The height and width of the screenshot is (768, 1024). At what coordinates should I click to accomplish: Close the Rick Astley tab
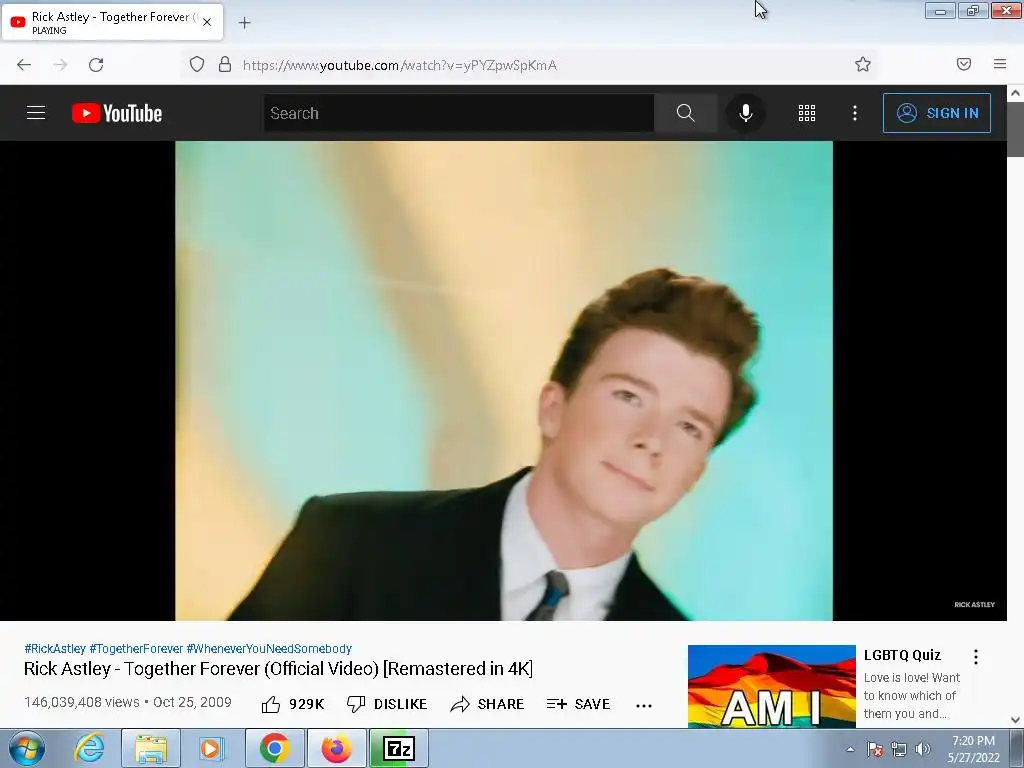point(207,22)
